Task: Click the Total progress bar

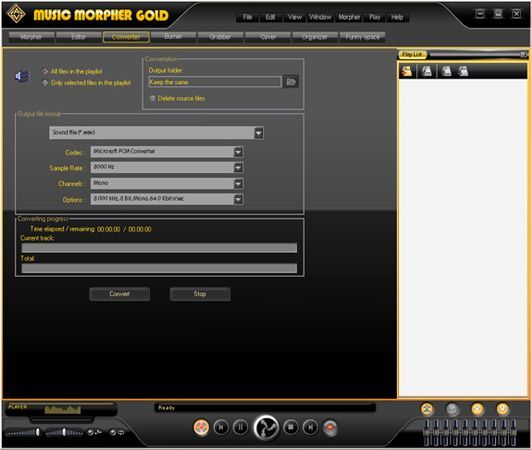Action: click(x=159, y=269)
